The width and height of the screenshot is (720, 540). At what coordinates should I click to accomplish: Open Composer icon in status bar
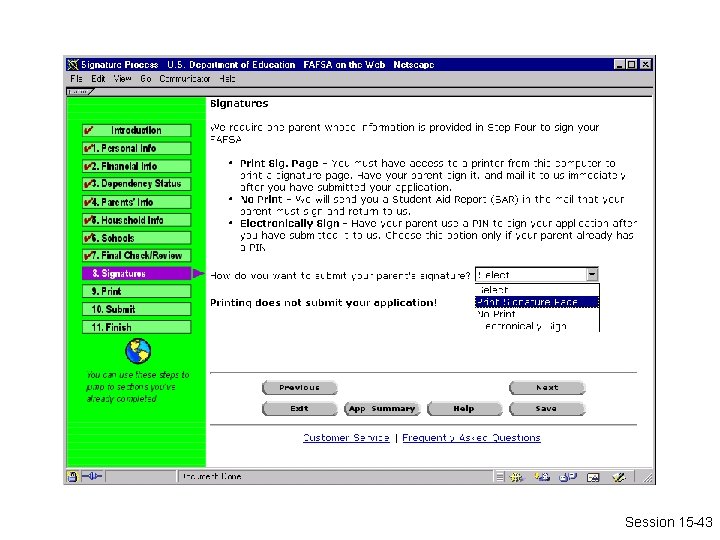point(619,477)
